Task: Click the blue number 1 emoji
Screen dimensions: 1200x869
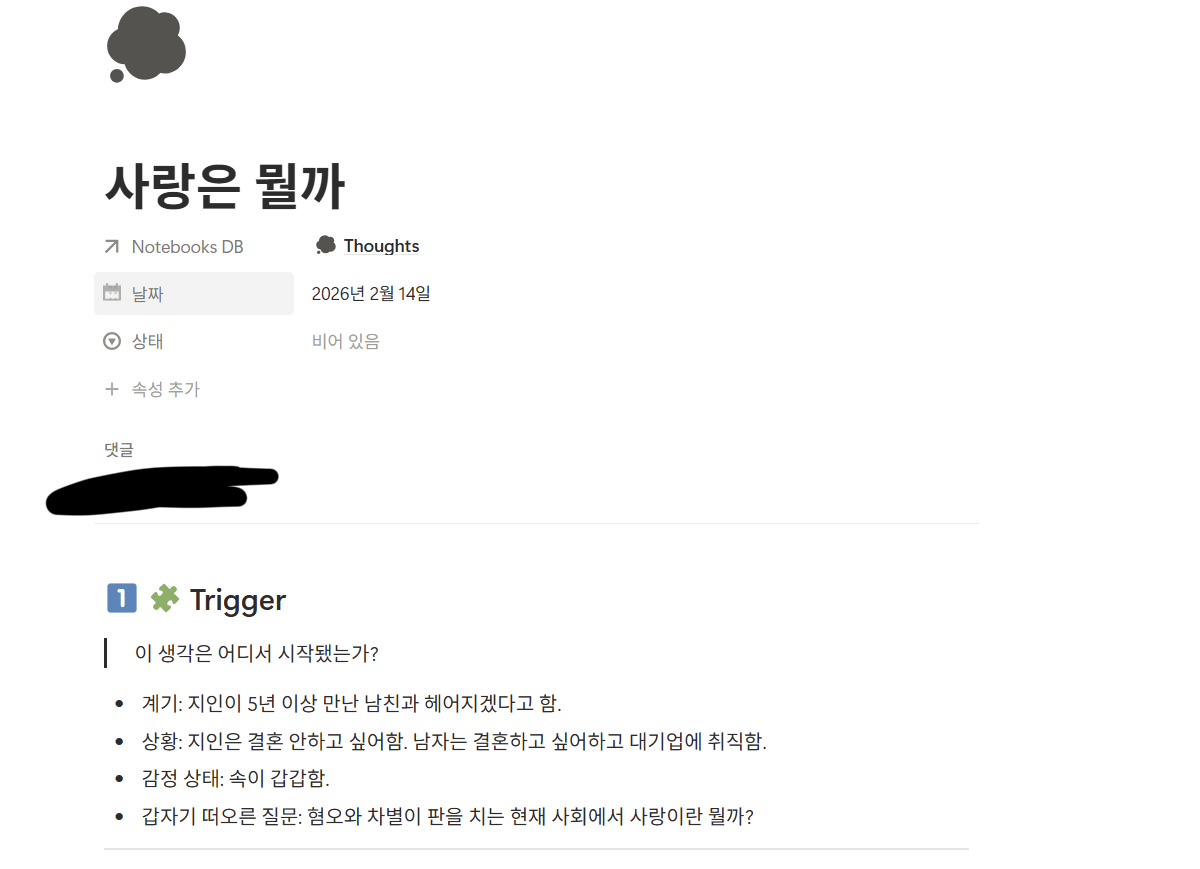Action: (x=121, y=599)
